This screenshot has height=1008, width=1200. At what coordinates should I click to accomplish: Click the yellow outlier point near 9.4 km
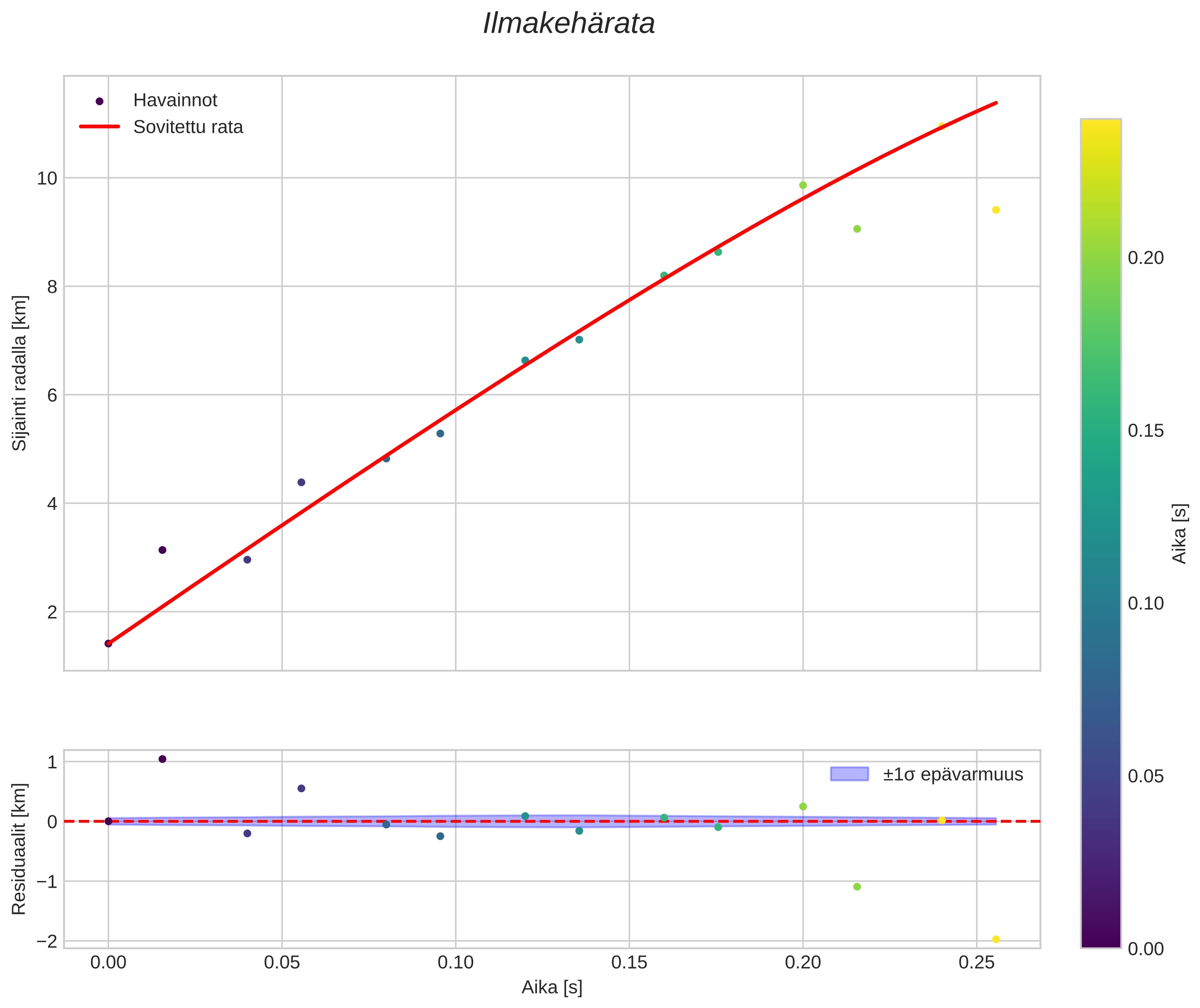(x=995, y=210)
